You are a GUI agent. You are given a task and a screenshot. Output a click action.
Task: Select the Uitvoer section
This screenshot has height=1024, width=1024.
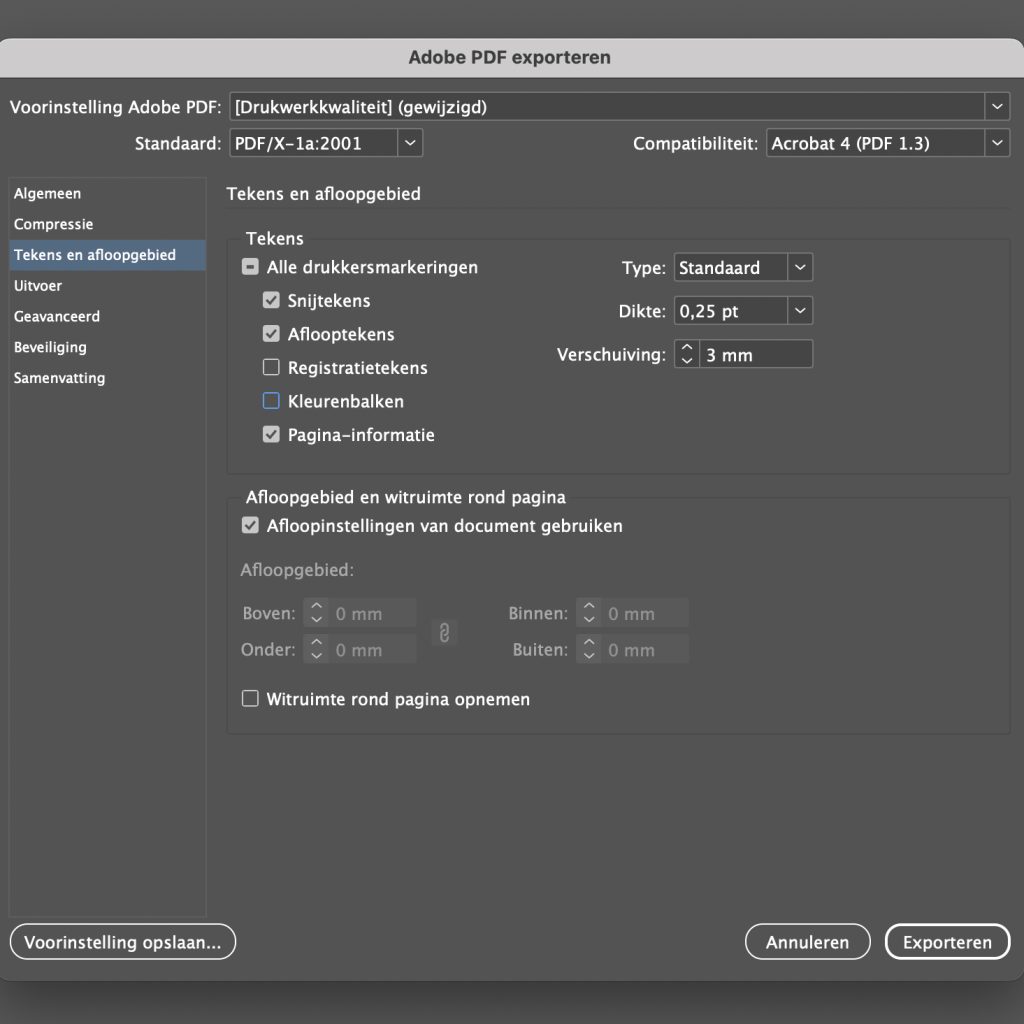pyautogui.click(x=40, y=285)
